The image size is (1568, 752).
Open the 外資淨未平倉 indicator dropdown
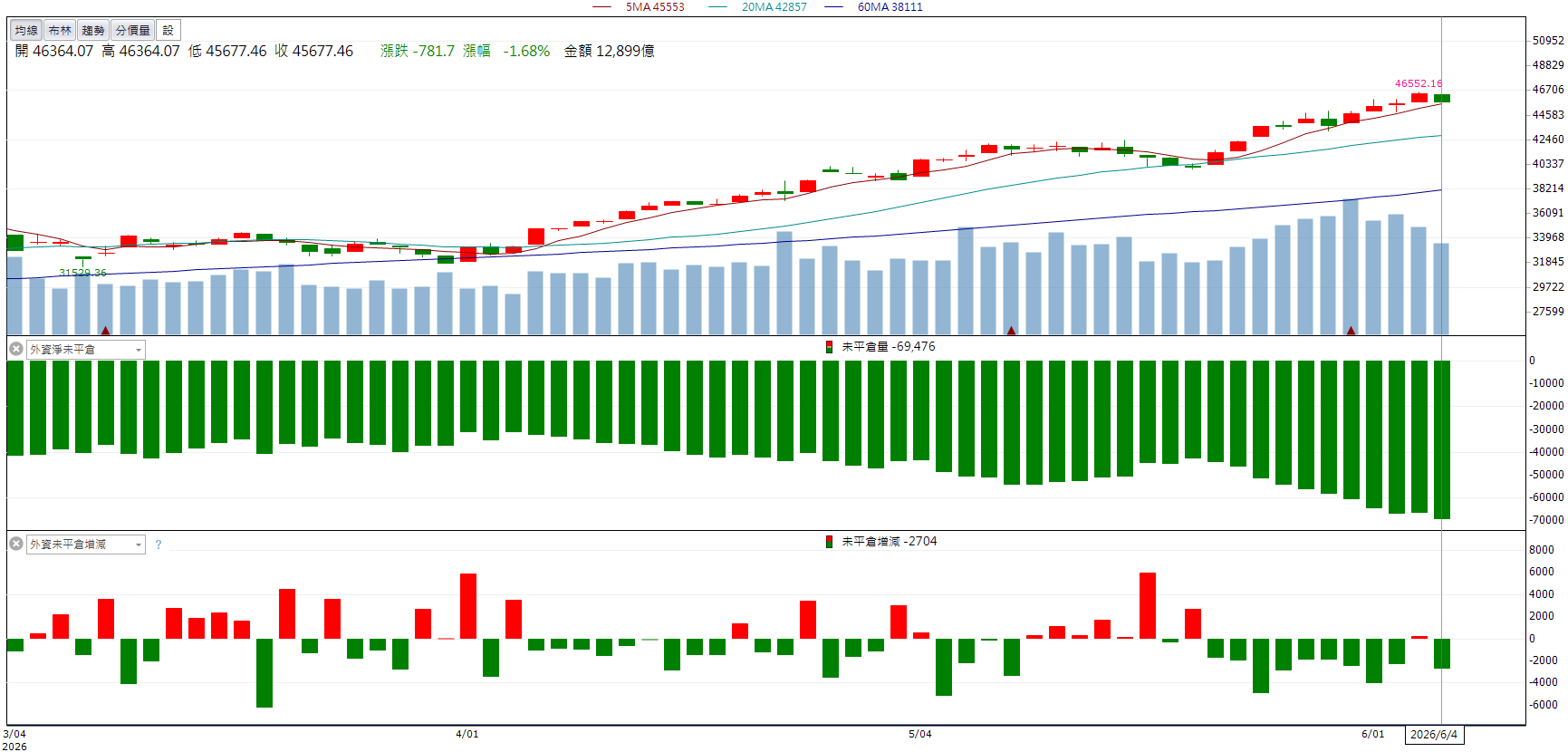[x=86, y=350]
